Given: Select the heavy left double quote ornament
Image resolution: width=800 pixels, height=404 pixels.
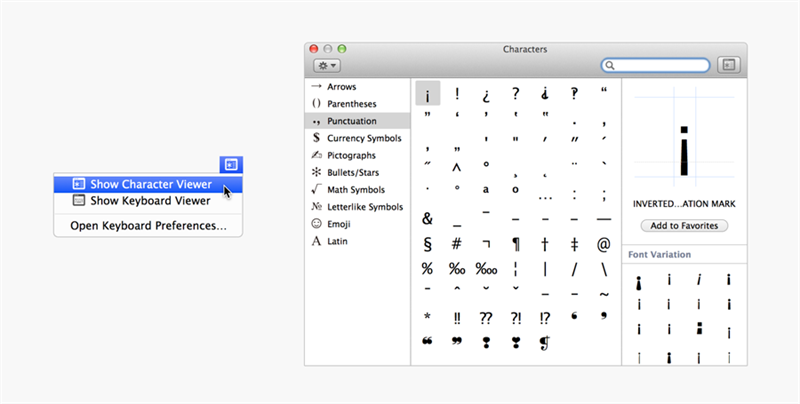Looking at the screenshot, I should click(427, 341).
